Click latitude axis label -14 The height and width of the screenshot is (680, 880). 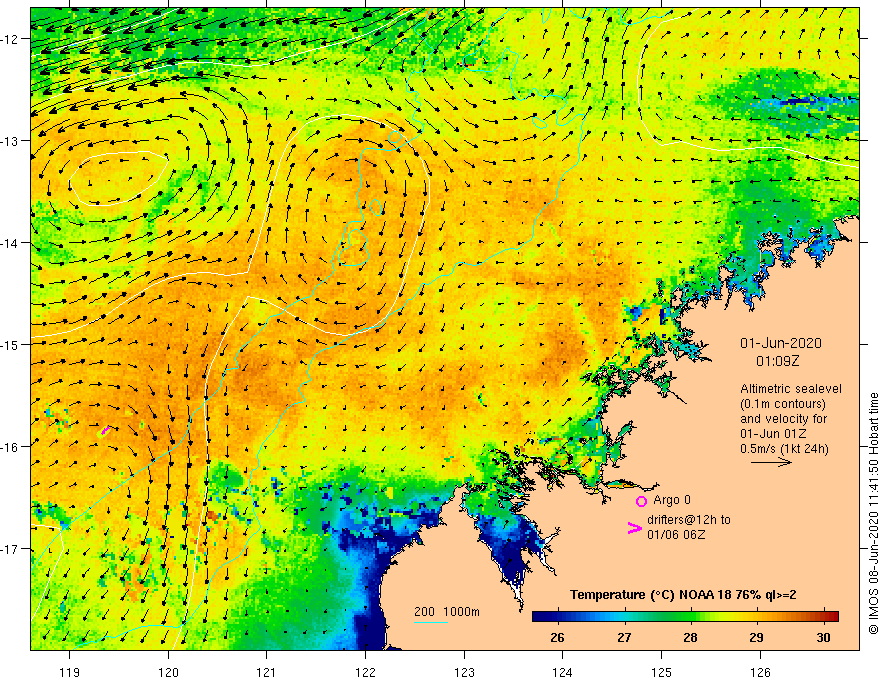point(10,243)
